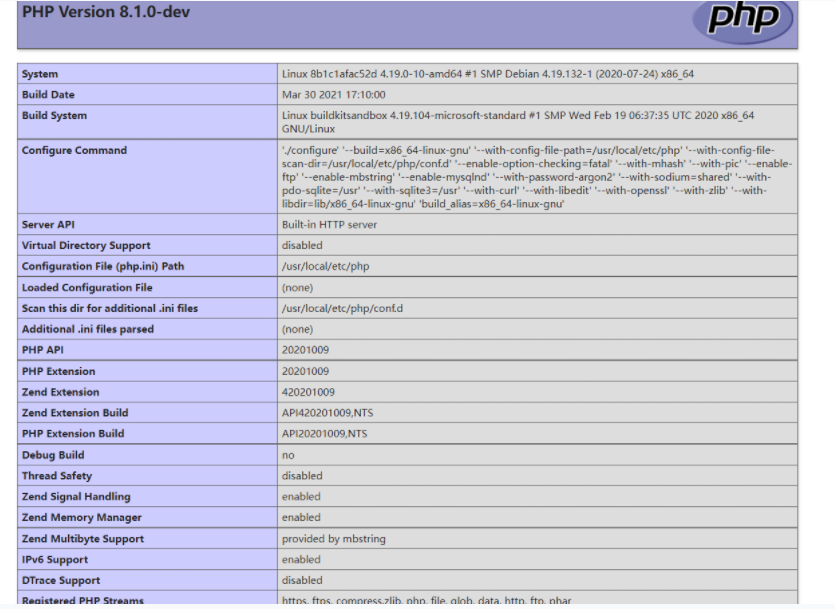The width and height of the screenshot is (835, 609).
Task: Click the 'Build System' label
Action: point(54,116)
